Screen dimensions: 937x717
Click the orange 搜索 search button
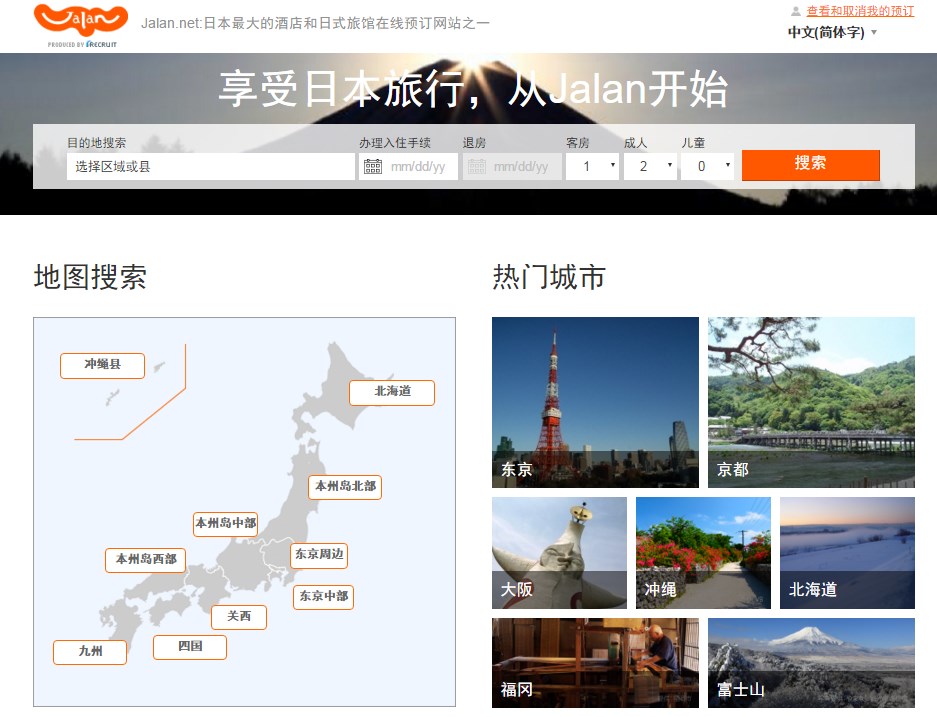(810, 164)
